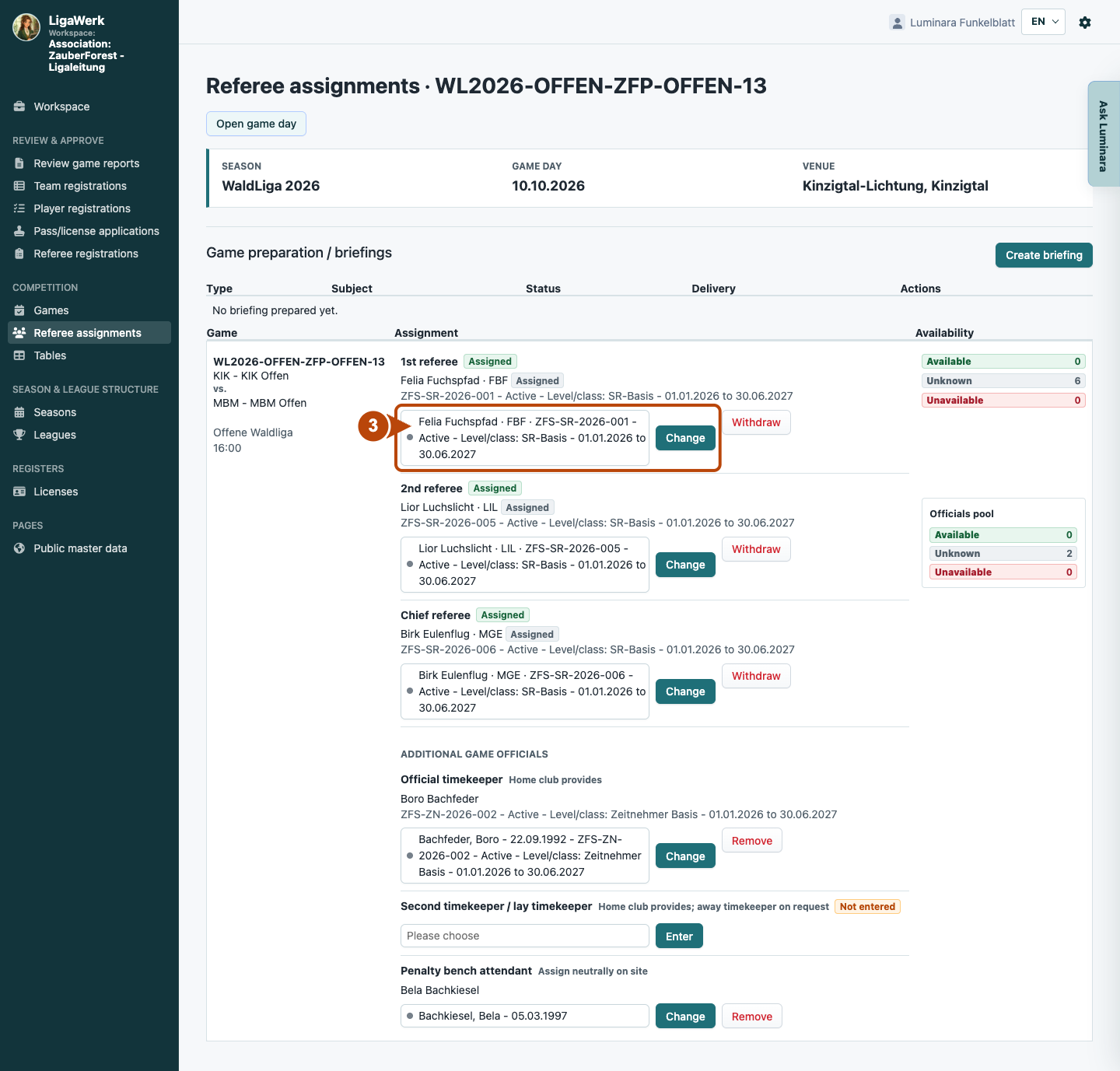Click the Games calendar-check icon

pos(19,310)
